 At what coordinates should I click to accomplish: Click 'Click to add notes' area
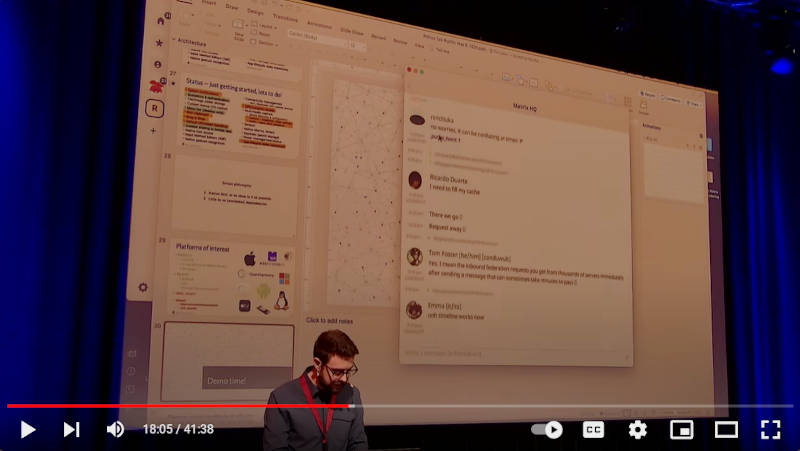pyautogui.click(x=329, y=321)
